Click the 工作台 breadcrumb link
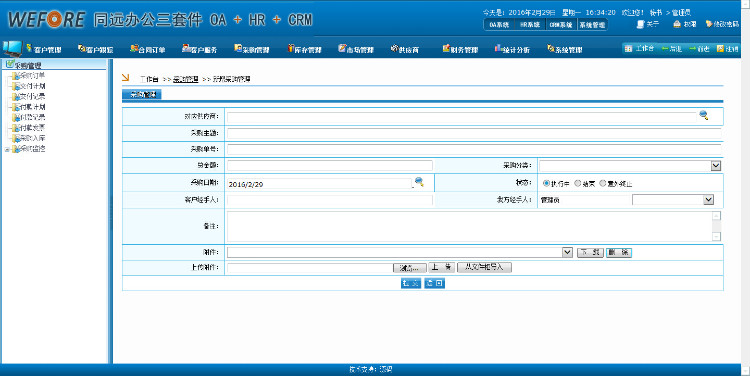 (x=149, y=79)
